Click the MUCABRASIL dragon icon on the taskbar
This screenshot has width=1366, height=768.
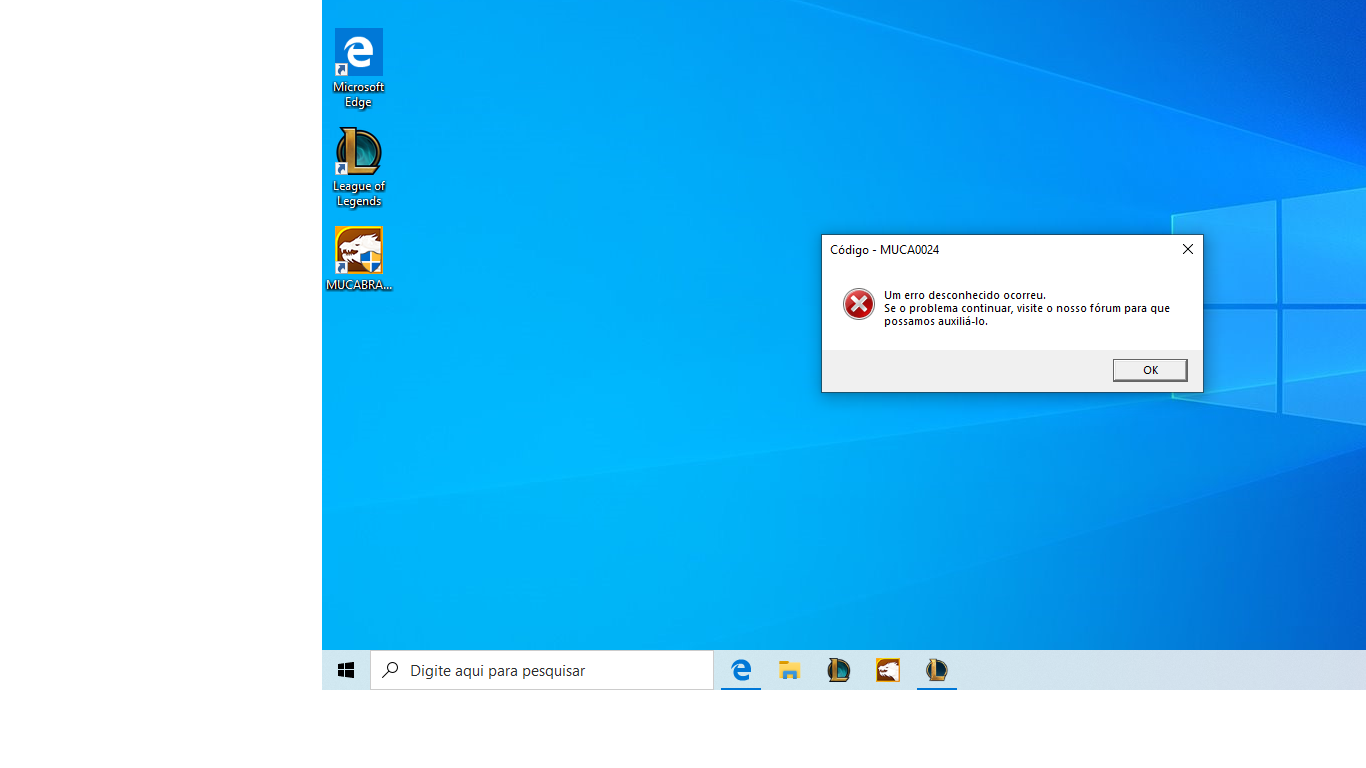point(887,670)
